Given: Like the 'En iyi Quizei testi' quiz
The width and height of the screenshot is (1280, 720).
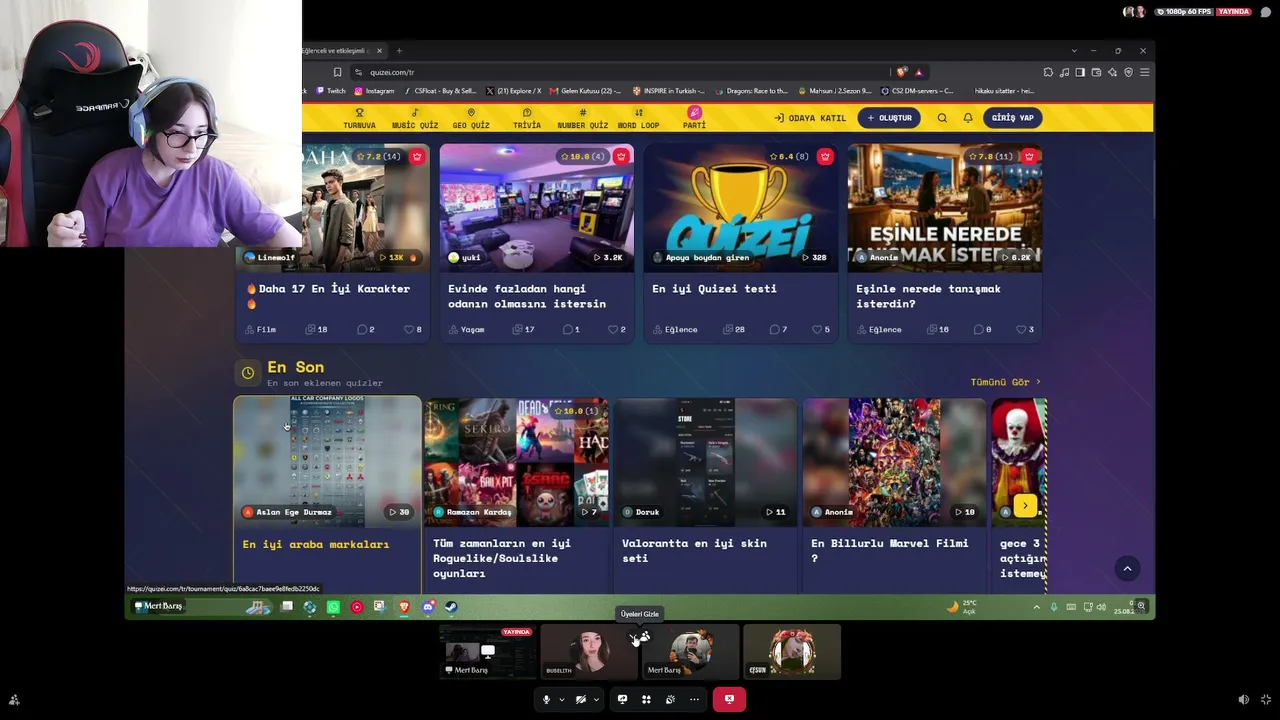Looking at the screenshot, I should [x=821, y=329].
